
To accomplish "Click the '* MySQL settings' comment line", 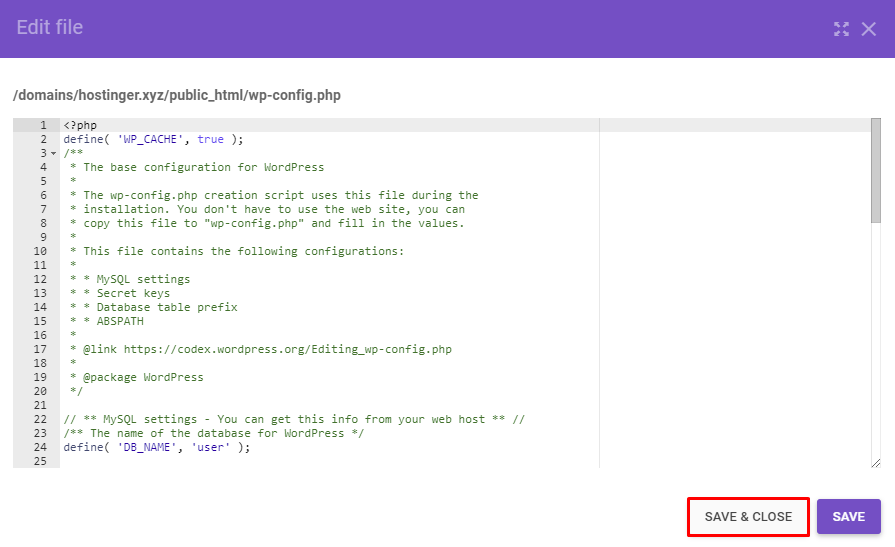I will click(x=136, y=279).
